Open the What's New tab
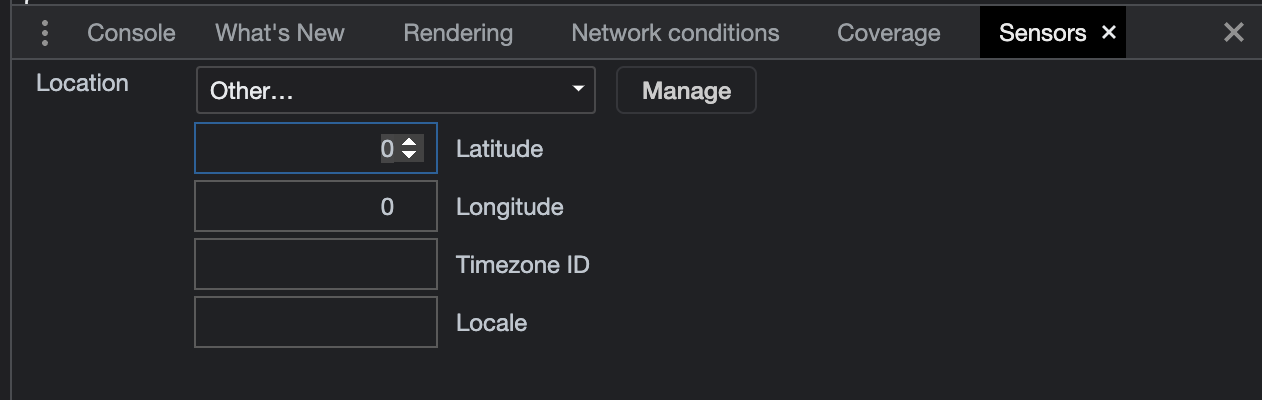Image resolution: width=1262 pixels, height=400 pixels. tap(280, 33)
